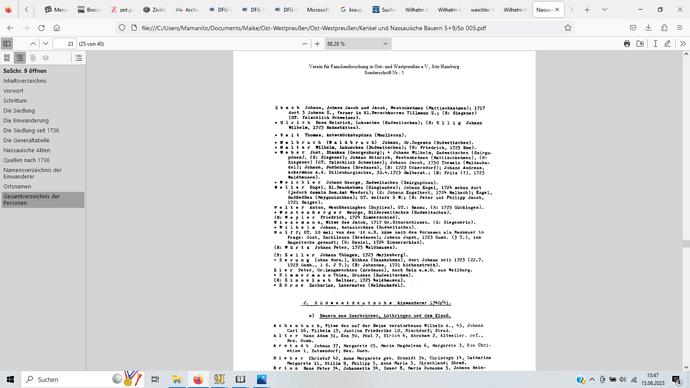The height and width of the screenshot is (388, 690).
Task: Open the Pocket save icon
Action: coord(633,28)
